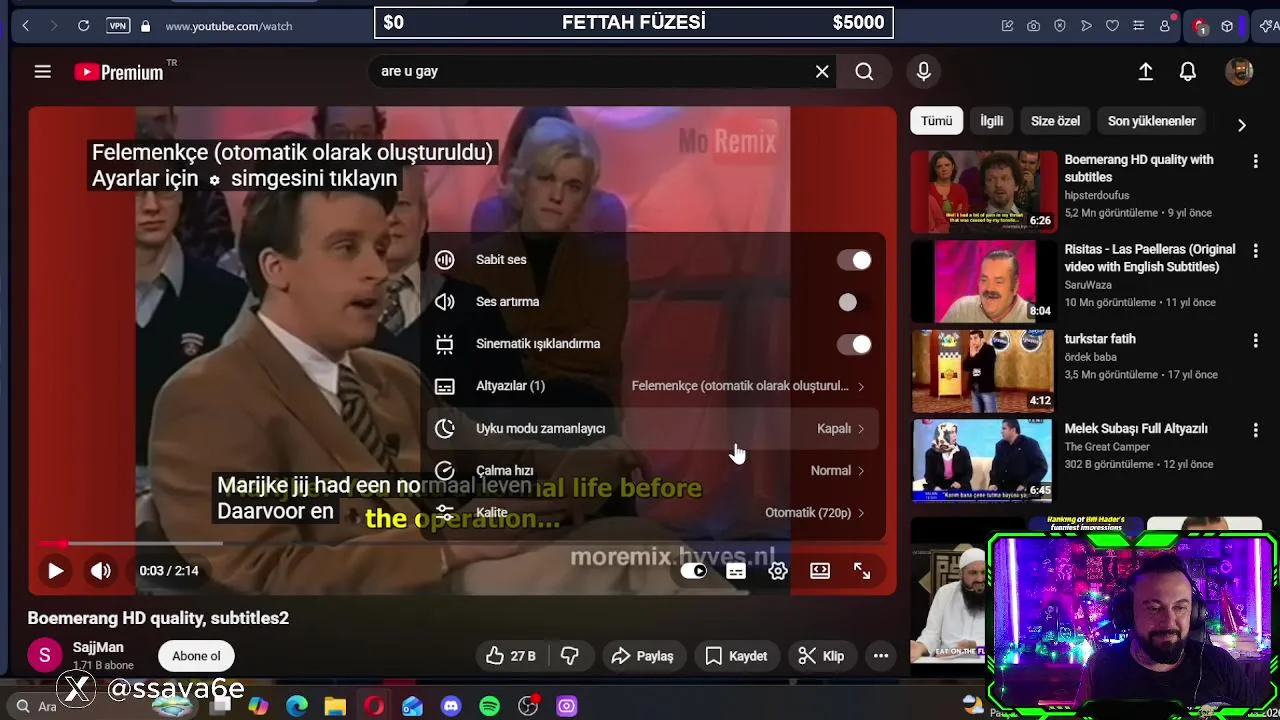1280x720 pixels.
Task: Open the YouTube hamburger guide menu
Action: [42, 71]
